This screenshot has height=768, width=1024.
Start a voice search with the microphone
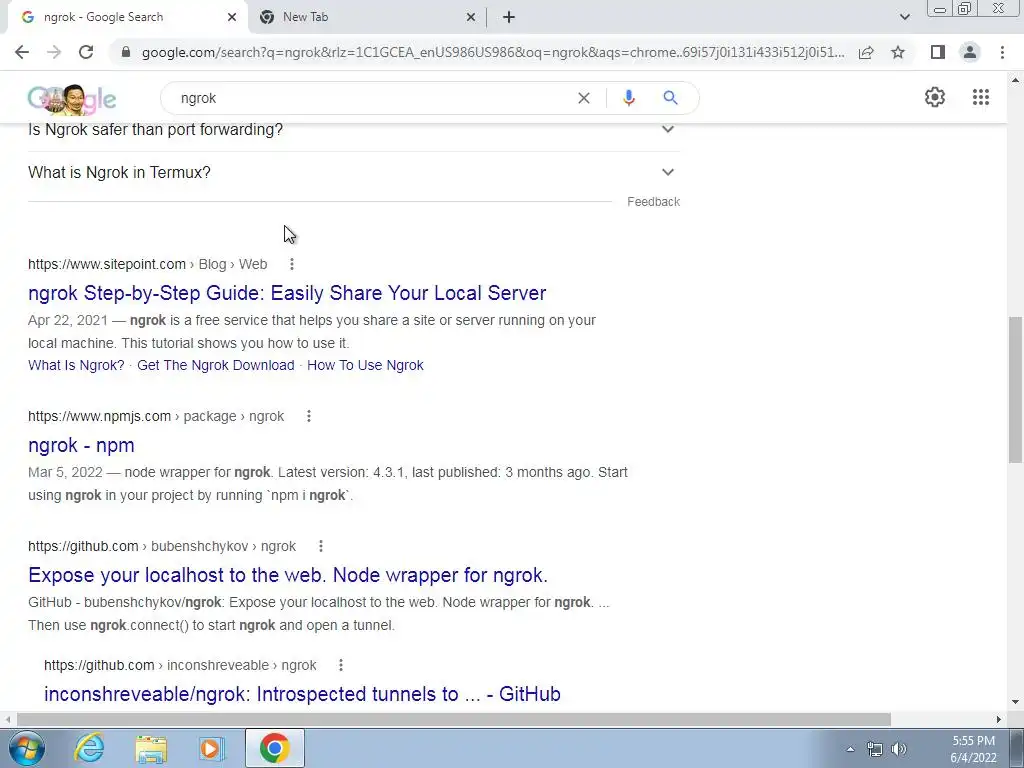(628, 98)
